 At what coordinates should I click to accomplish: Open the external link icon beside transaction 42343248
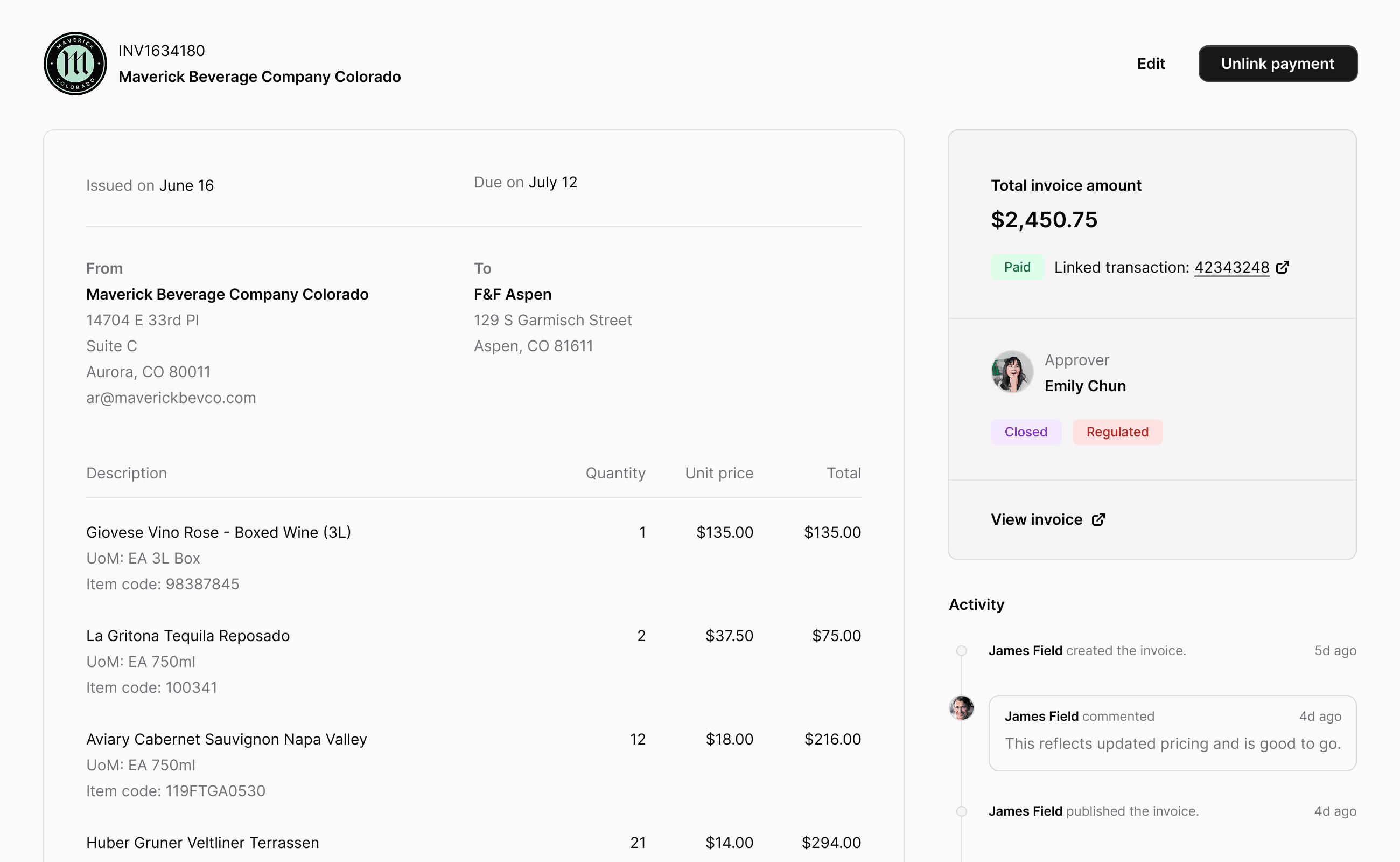pyautogui.click(x=1283, y=266)
